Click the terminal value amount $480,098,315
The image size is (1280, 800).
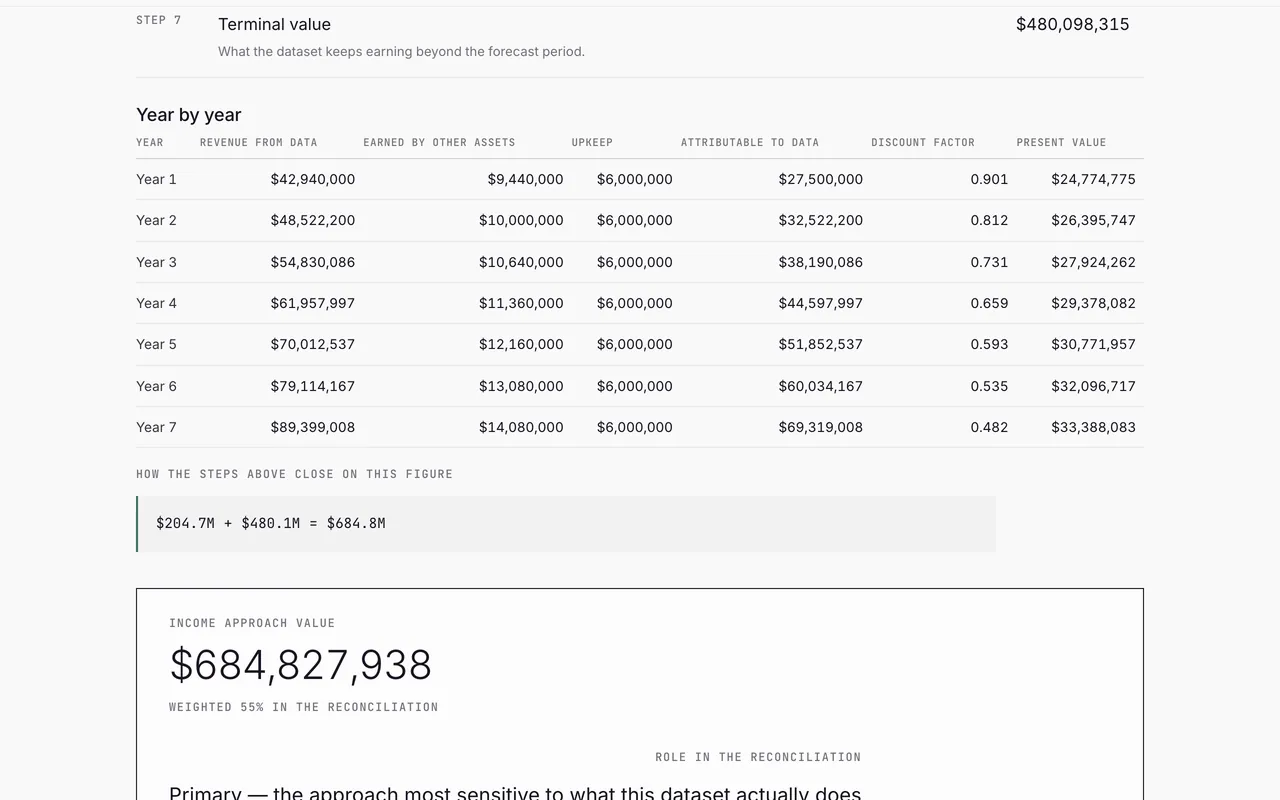pos(1072,24)
